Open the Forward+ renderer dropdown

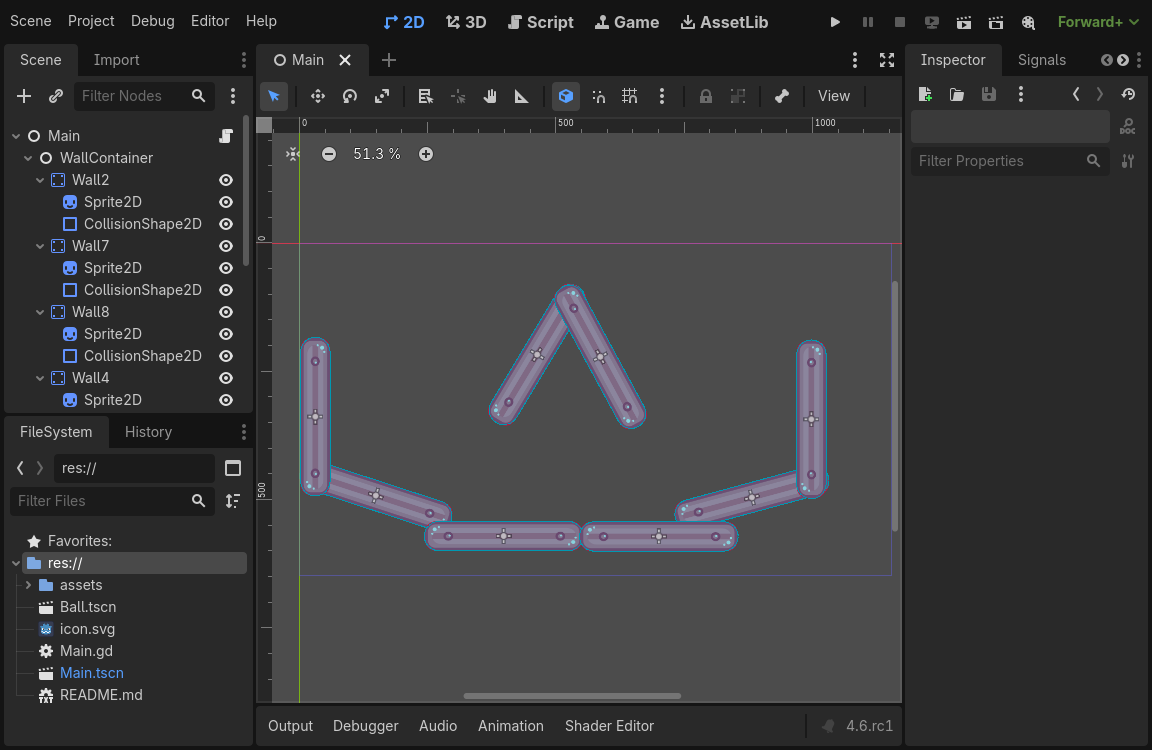tap(1098, 22)
